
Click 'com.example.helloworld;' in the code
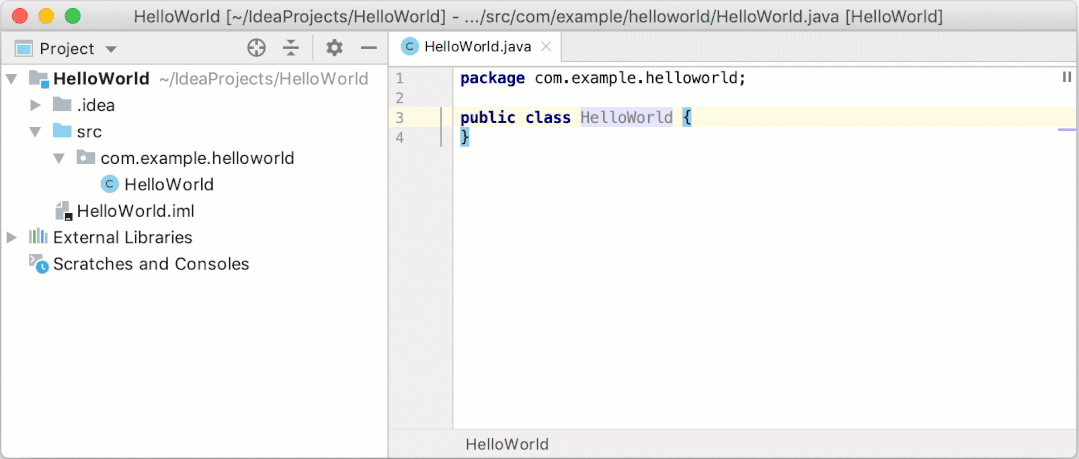(x=641, y=78)
